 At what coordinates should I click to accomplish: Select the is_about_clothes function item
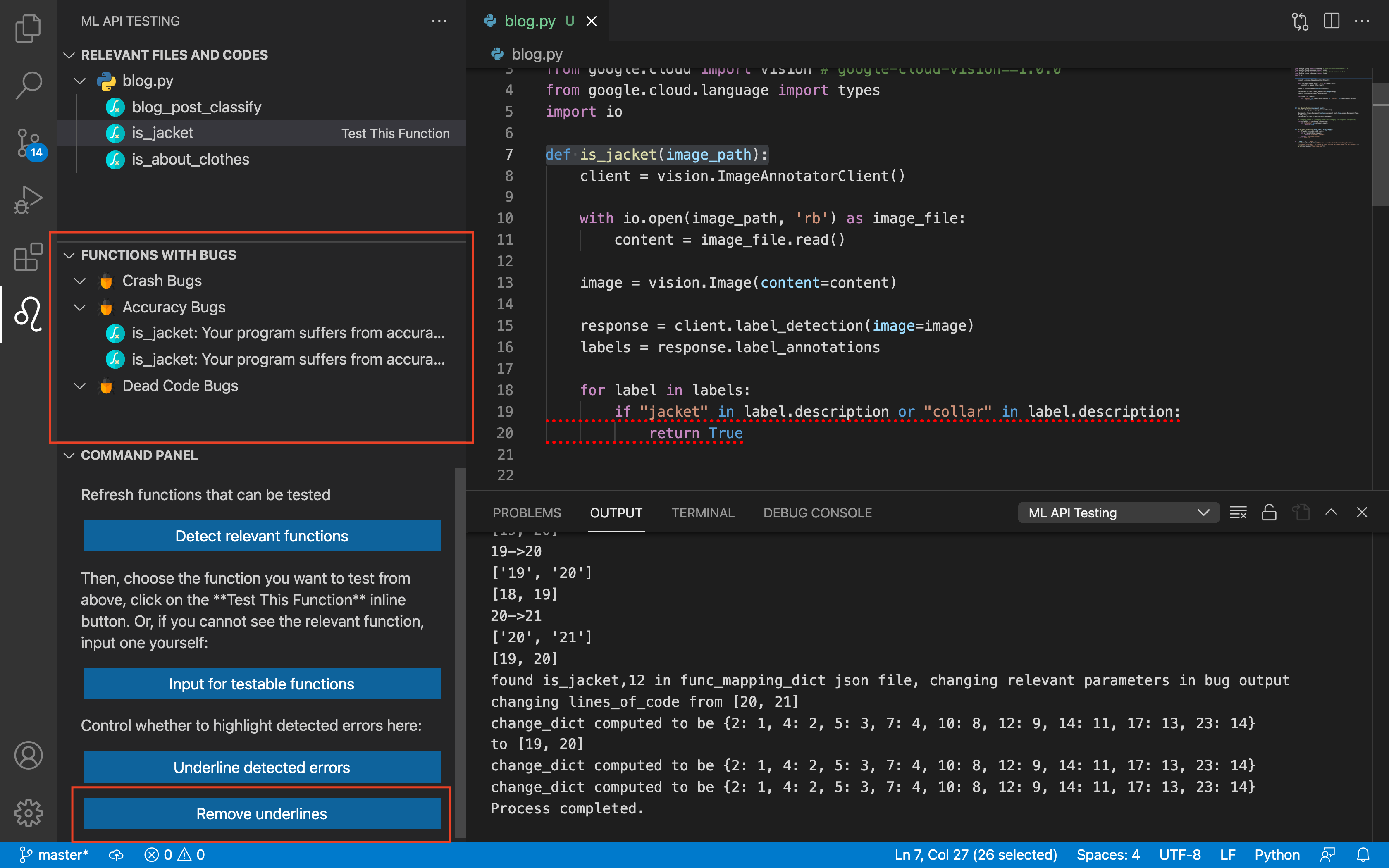pos(190,159)
